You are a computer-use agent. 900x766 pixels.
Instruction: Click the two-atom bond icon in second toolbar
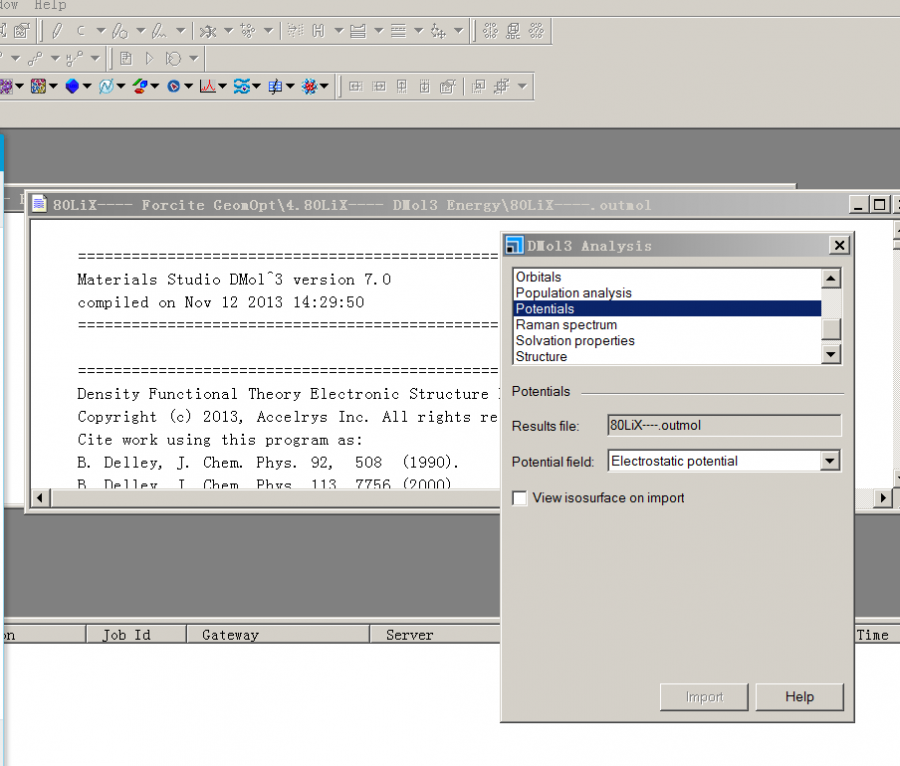click(x=36, y=58)
